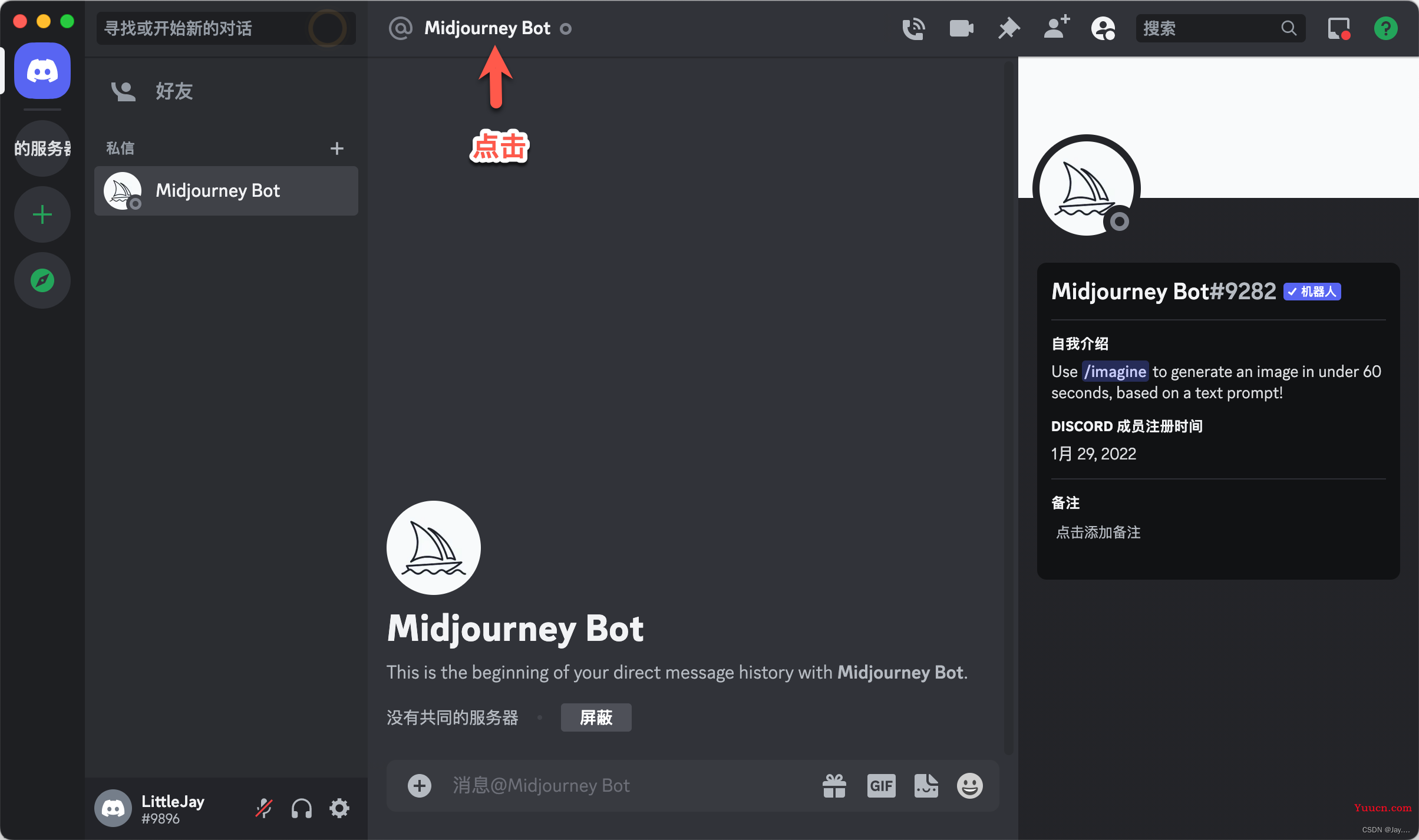
Task: Open the help question mark icon
Action: click(x=1386, y=28)
